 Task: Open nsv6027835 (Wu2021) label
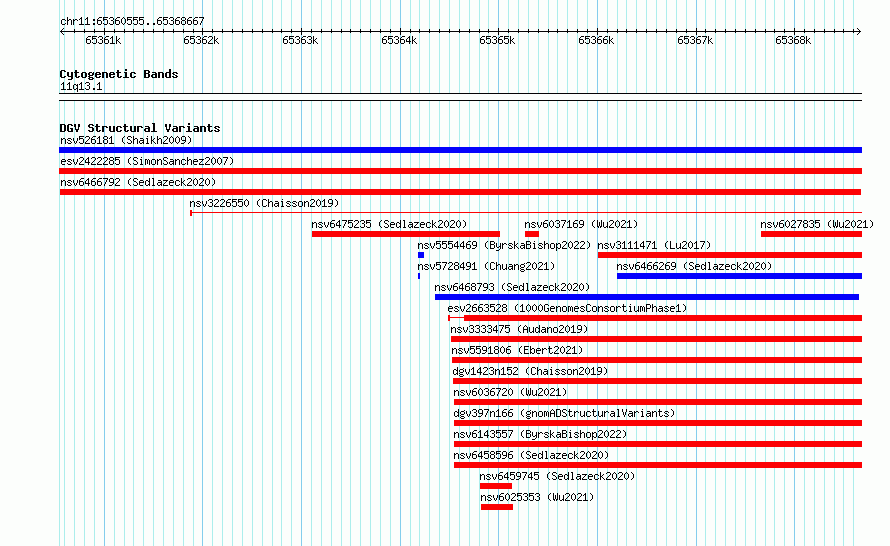pyautogui.click(x=817, y=224)
